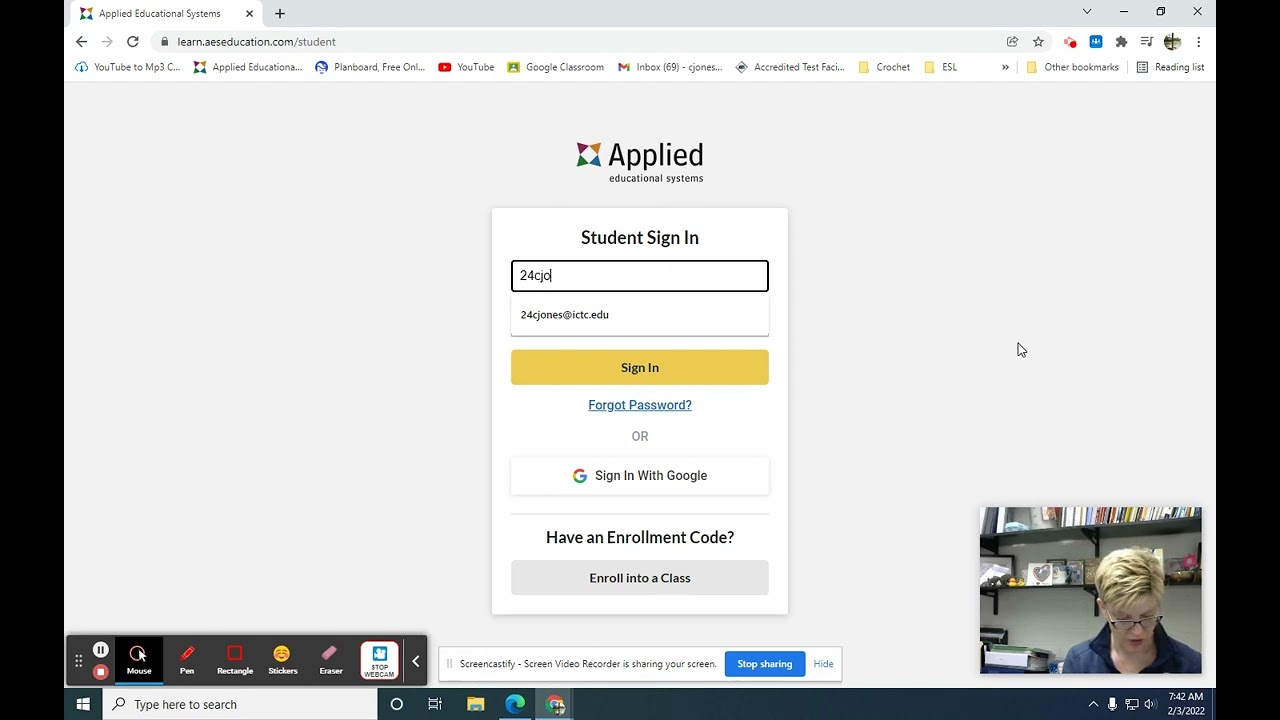This screenshot has height=720, width=1280.
Task: Open the media control playlist icon
Action: (1147, 42)
